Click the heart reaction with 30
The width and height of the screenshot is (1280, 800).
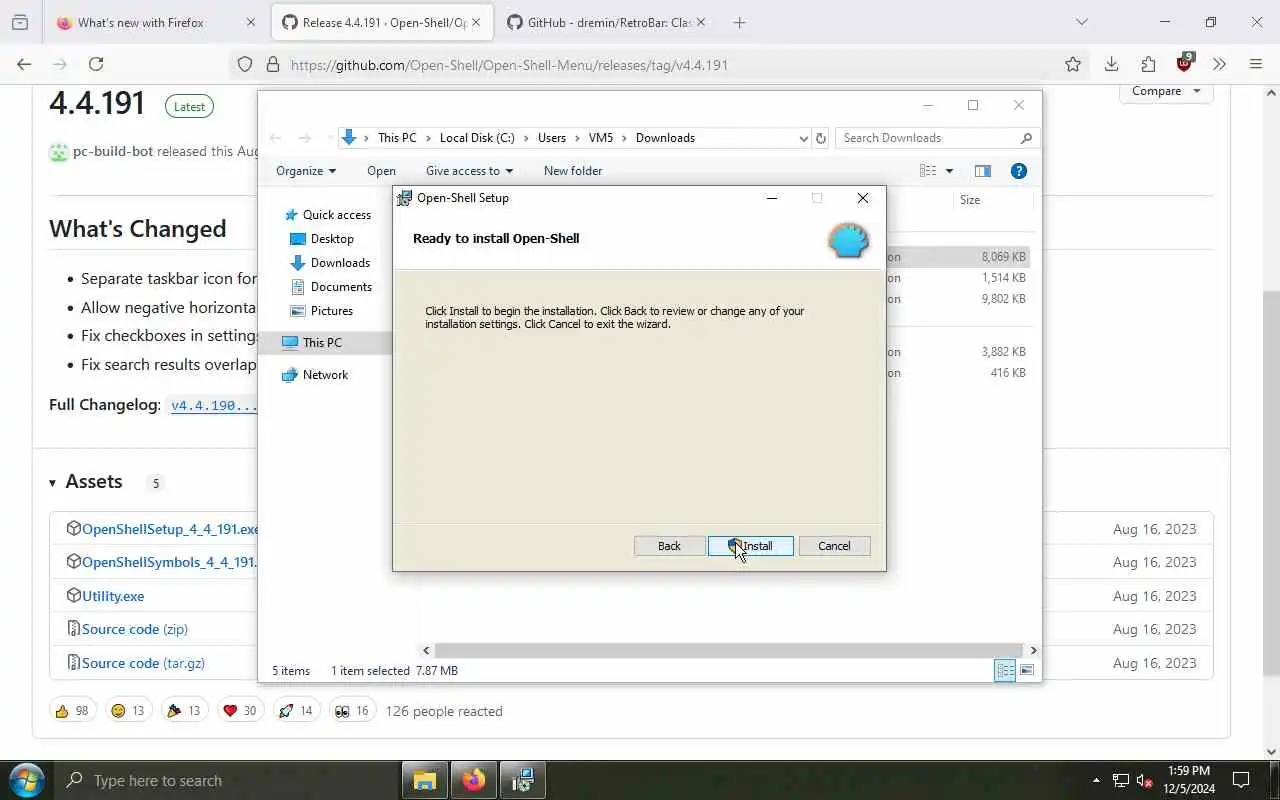(240, 711)
